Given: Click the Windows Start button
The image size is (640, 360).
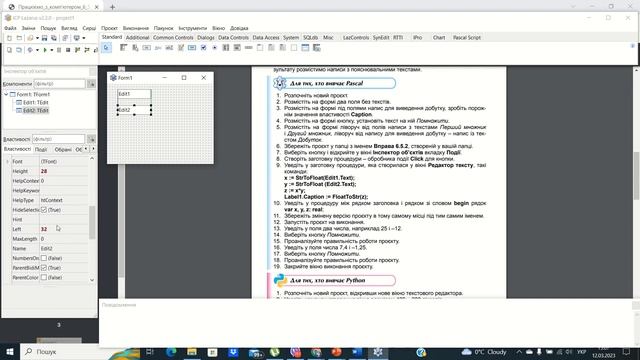Looking at the screenshot, I should pos(10,351).
